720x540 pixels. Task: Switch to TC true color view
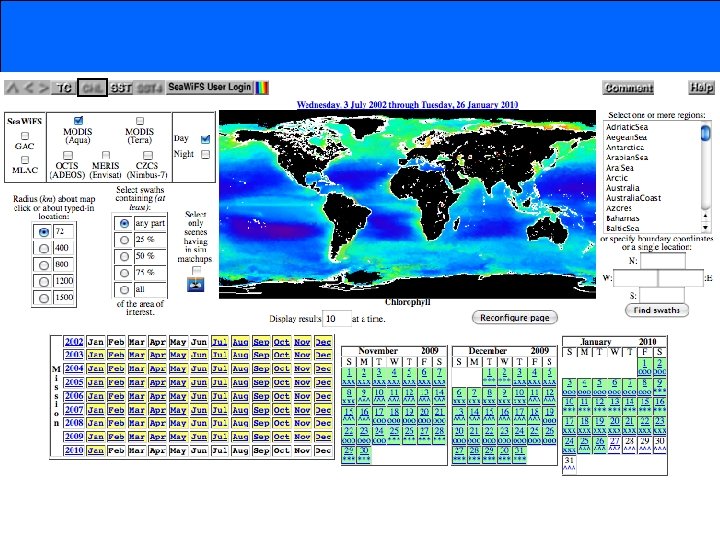click(64, 87)
